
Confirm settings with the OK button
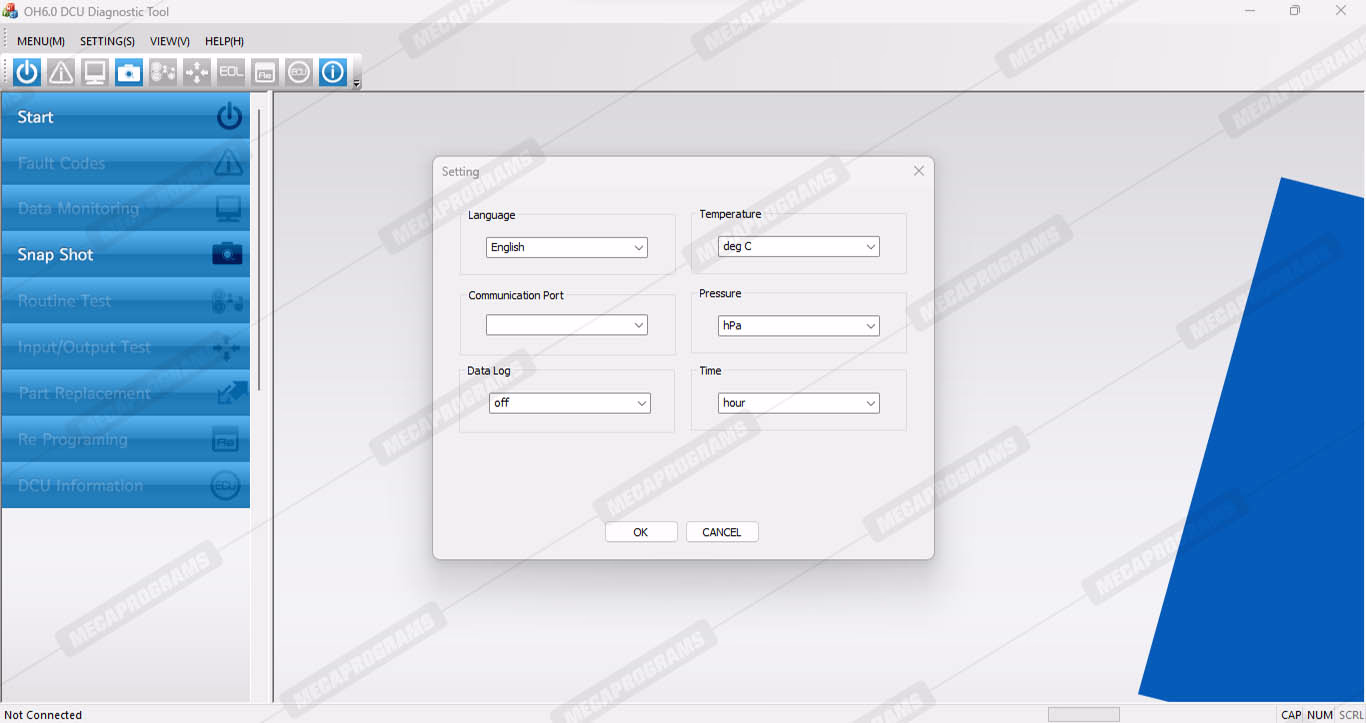[641, 532]
